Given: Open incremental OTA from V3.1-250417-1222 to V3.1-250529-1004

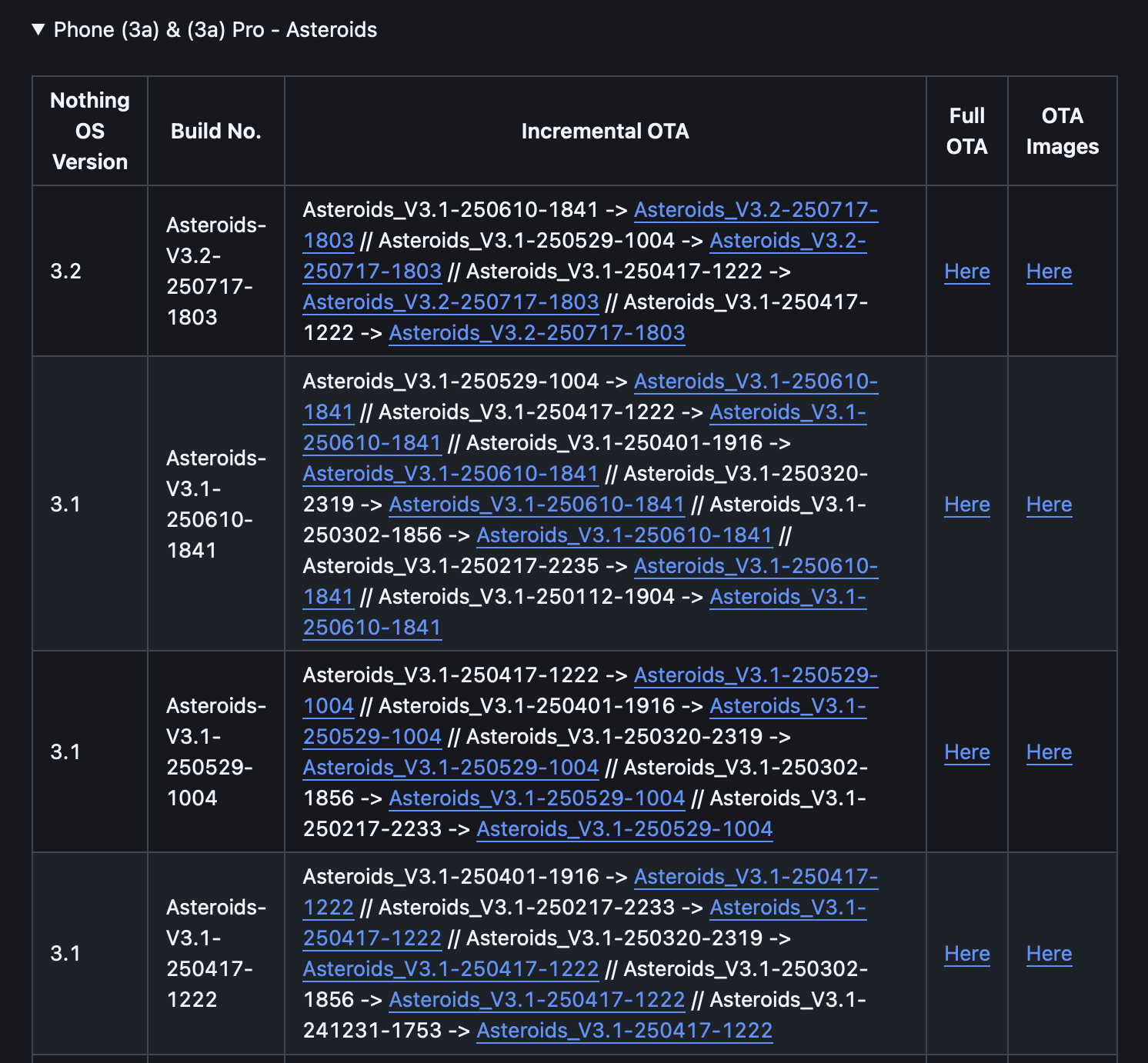Looking at the screenshot, I should click(755, 675).
